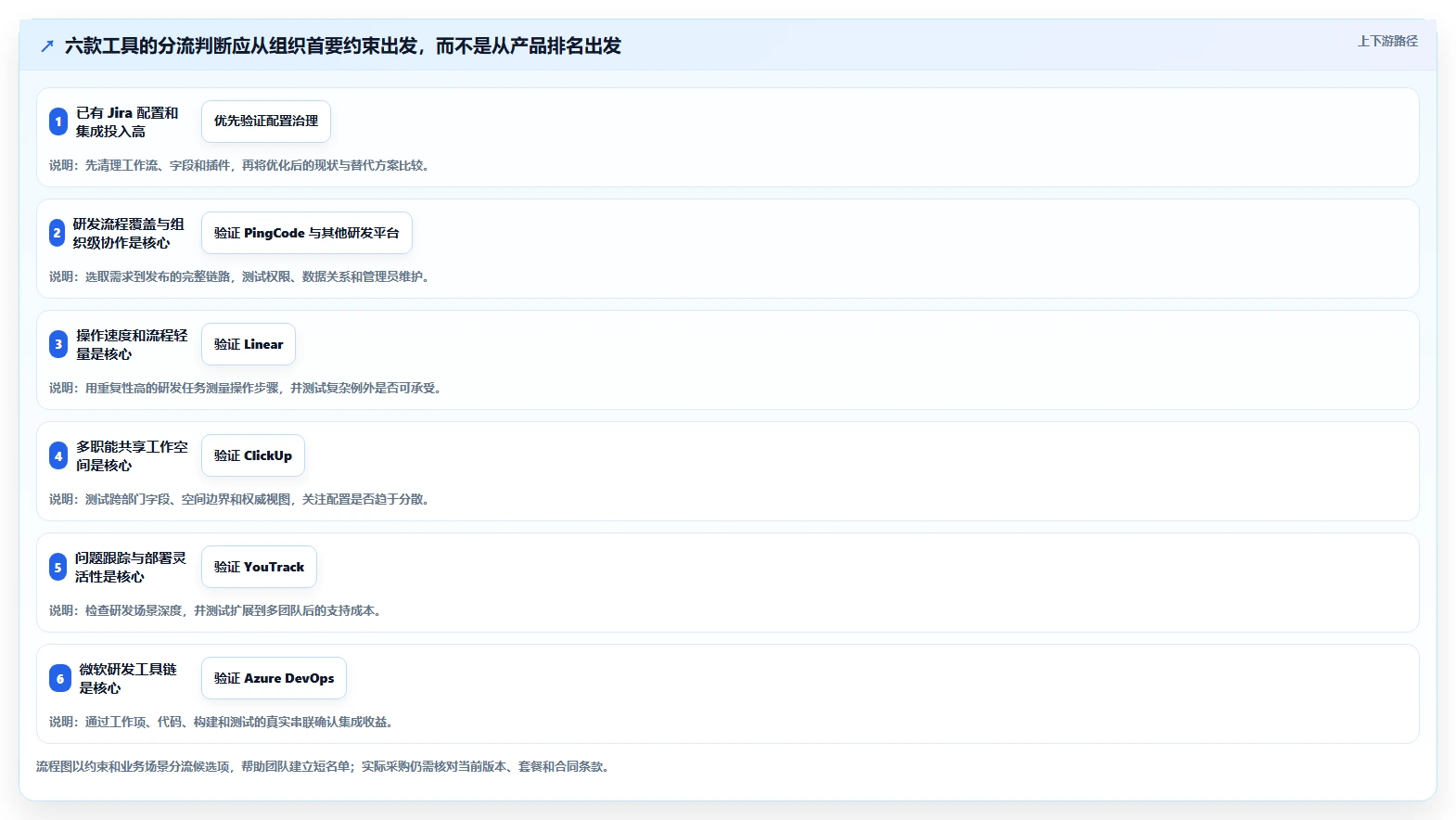Image resolution: width=1456 pixels, height=820 pixels.
Task: Click the 验证 Azure DevOps button
Action: point(275,678)
